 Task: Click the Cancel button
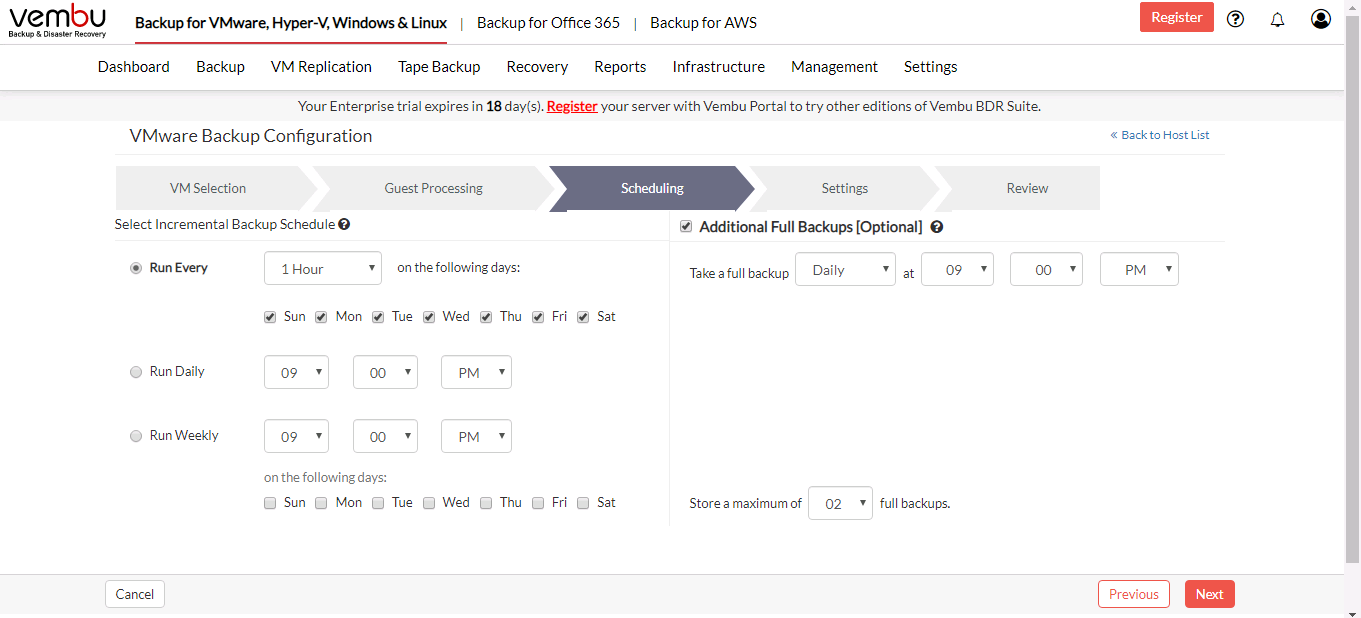(135, 594)
